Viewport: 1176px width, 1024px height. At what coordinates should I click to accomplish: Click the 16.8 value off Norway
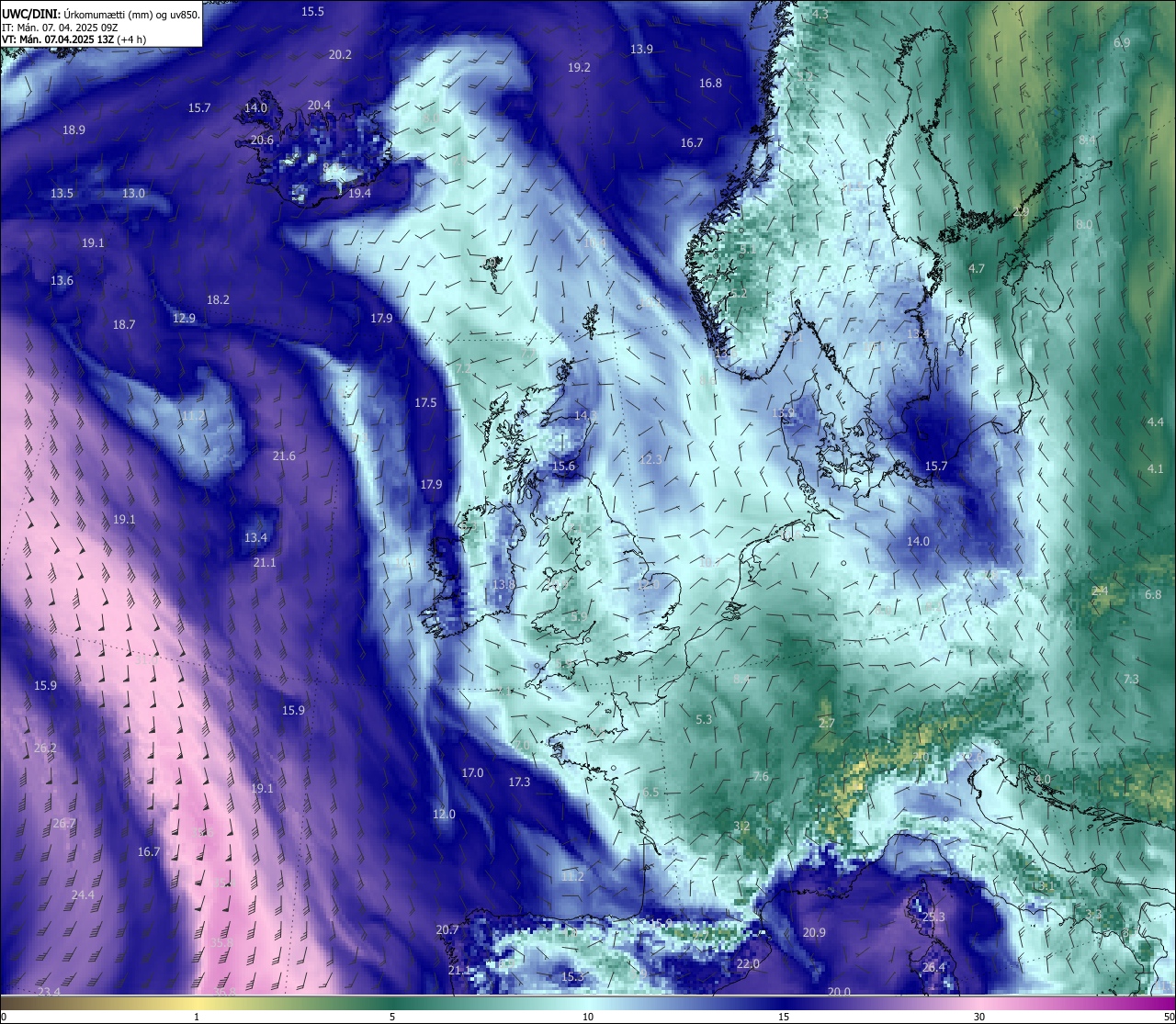click(710, 83)
